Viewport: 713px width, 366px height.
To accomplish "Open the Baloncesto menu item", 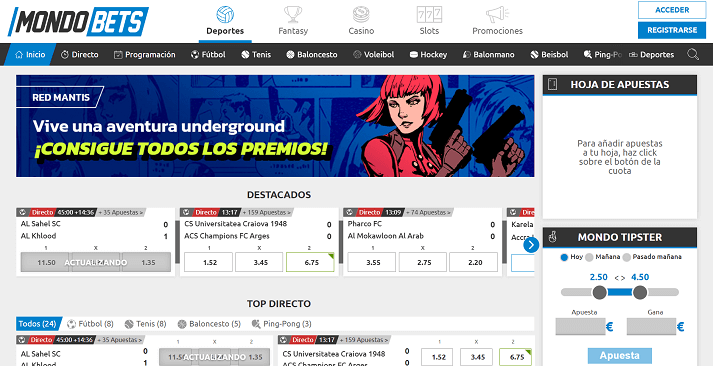I will tap(312, 55).
